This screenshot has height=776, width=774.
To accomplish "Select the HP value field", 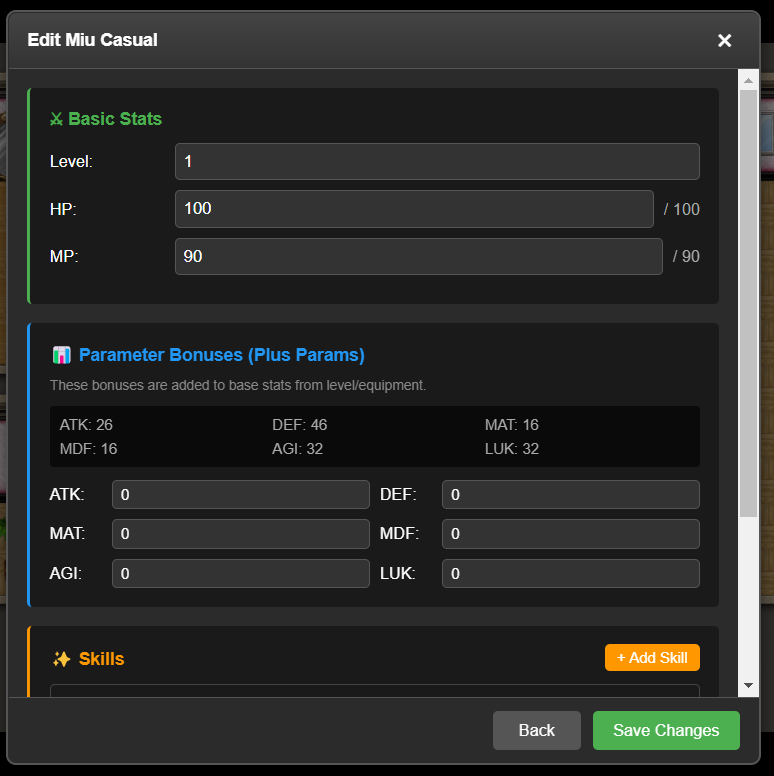I will tap(414, 209).
